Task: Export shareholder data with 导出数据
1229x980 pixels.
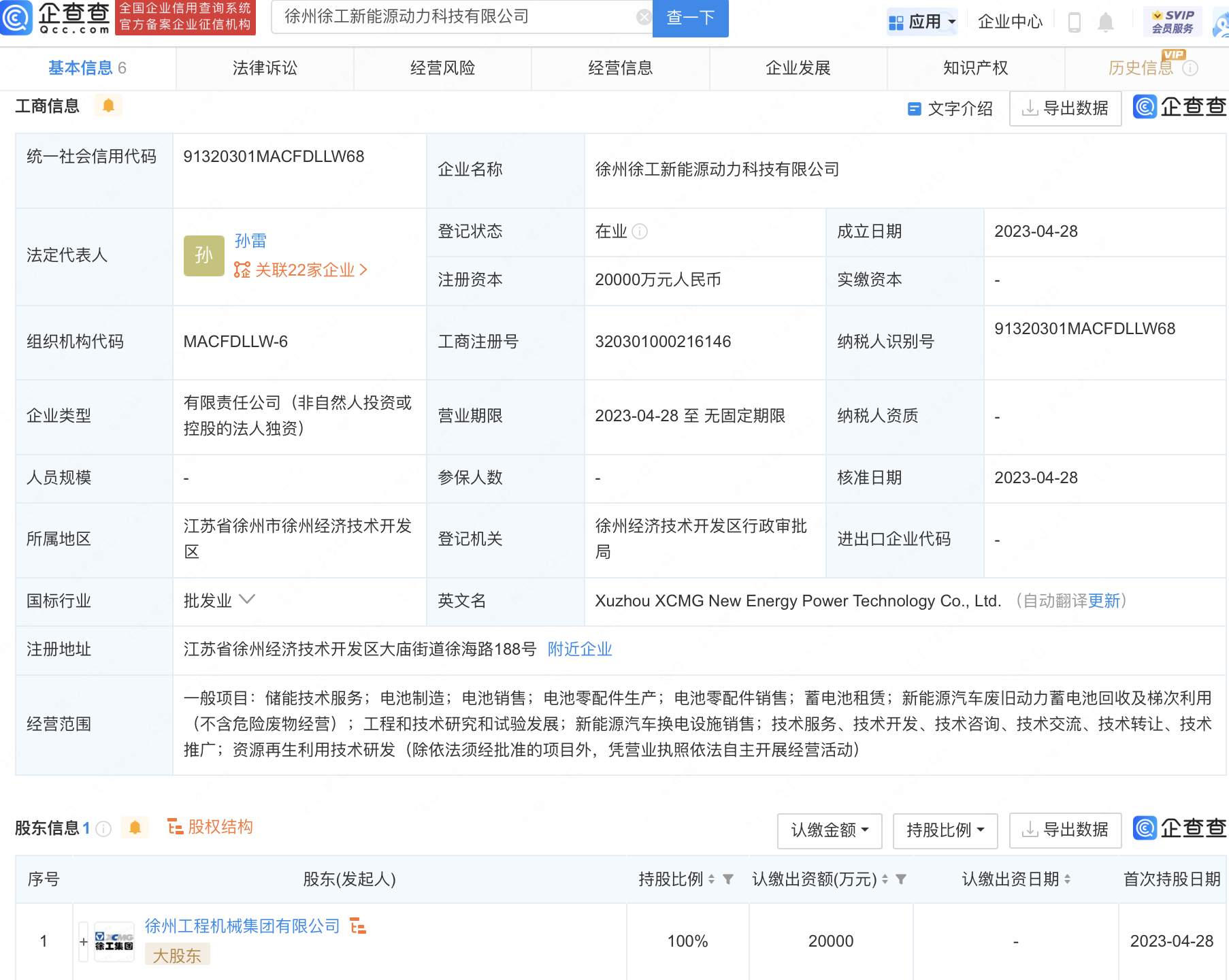Action: tap(1065, 830)
